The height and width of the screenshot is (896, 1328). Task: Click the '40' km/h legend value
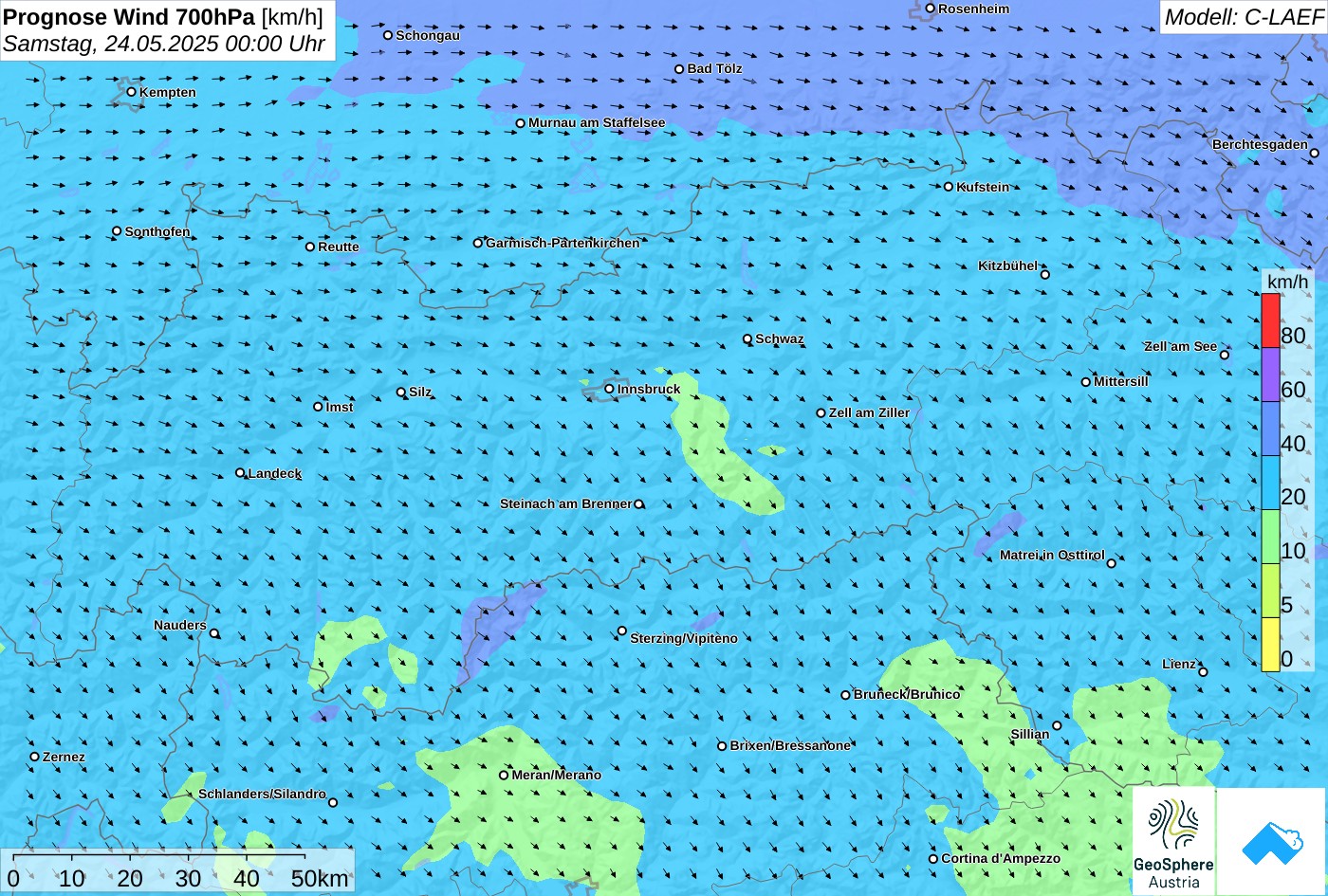[x=1293, y=443]
